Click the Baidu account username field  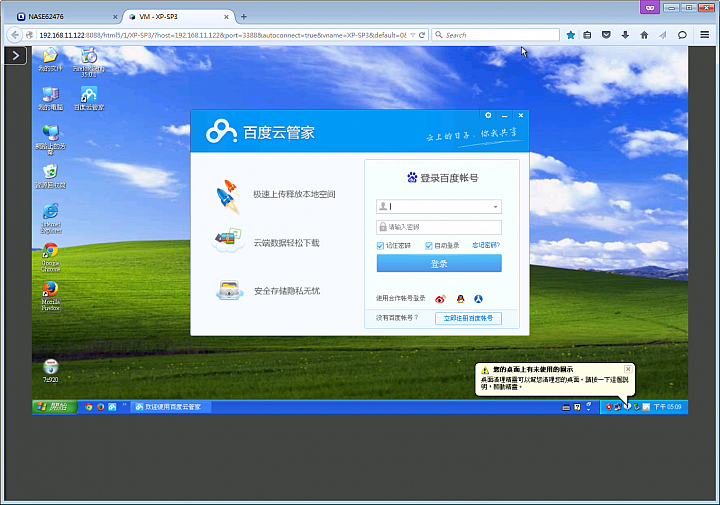click(439, 207)
